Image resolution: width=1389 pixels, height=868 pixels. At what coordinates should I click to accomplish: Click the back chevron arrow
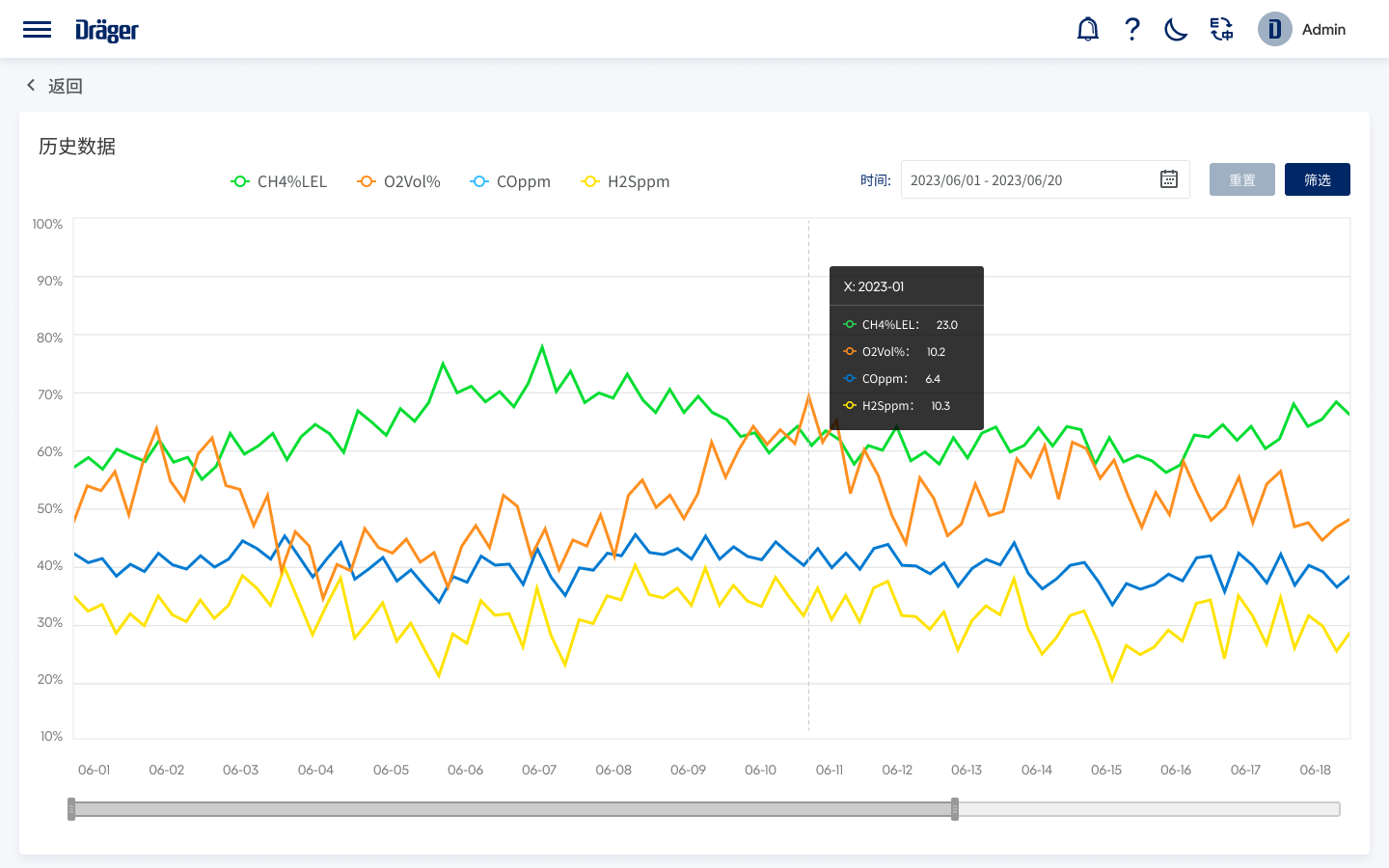point(31,86)
